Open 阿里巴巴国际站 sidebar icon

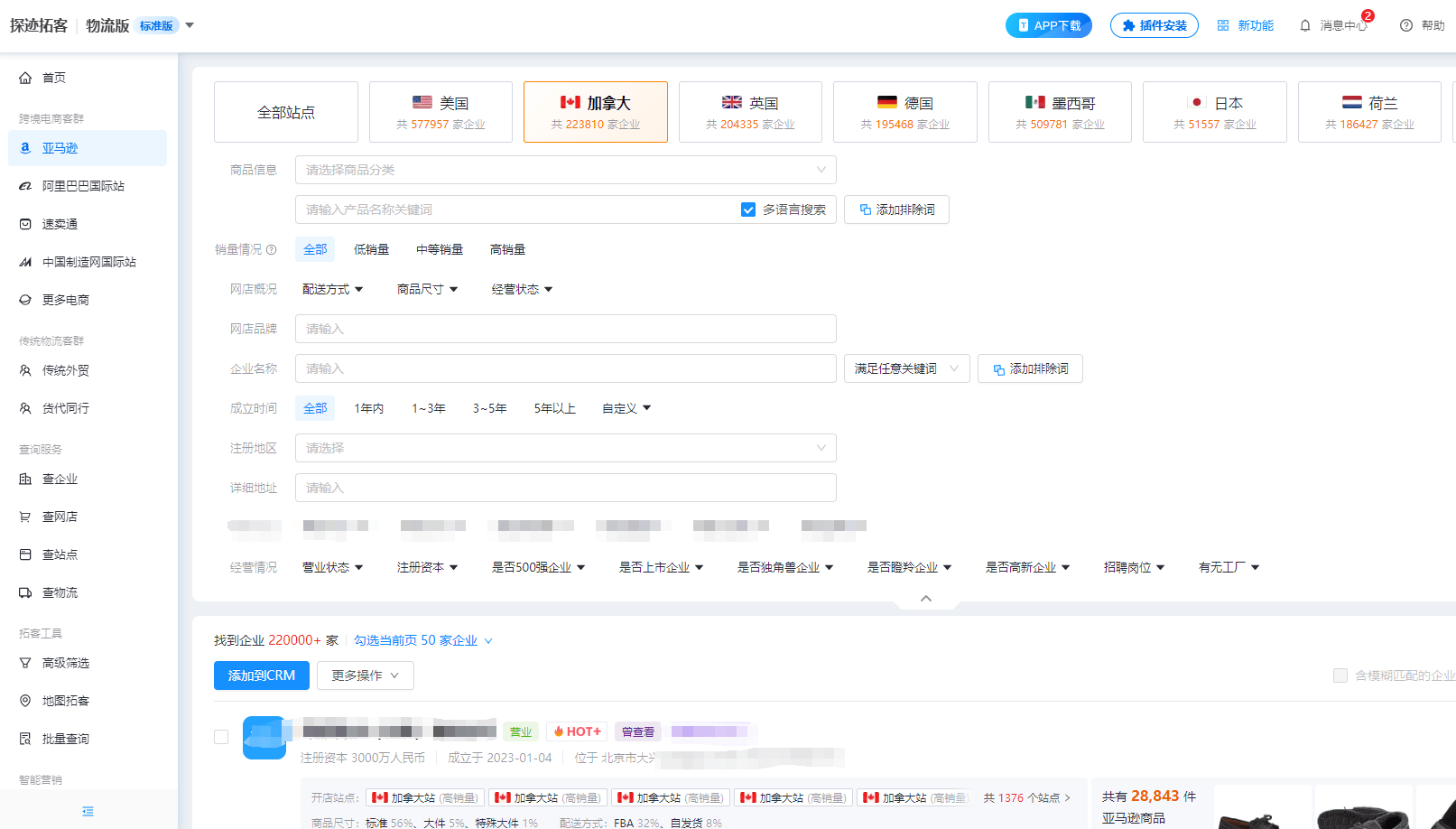pos(25,186)
